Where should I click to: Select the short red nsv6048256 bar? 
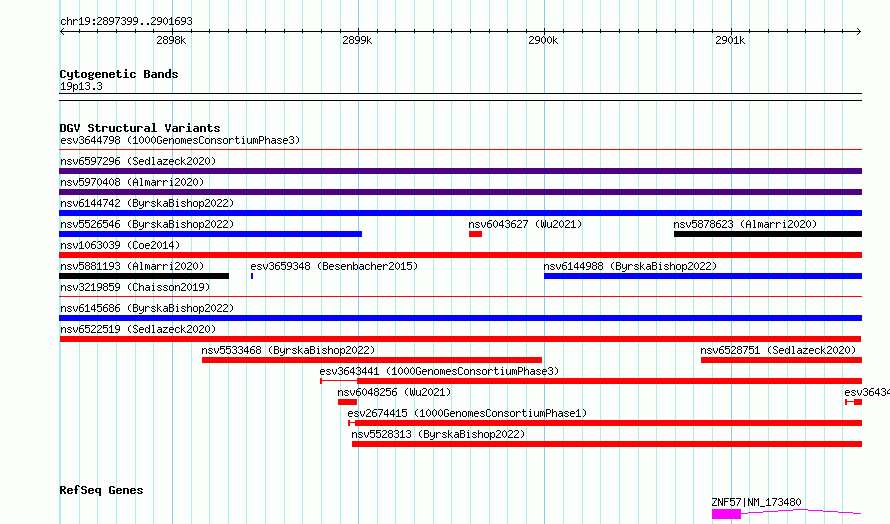(347, 402)
